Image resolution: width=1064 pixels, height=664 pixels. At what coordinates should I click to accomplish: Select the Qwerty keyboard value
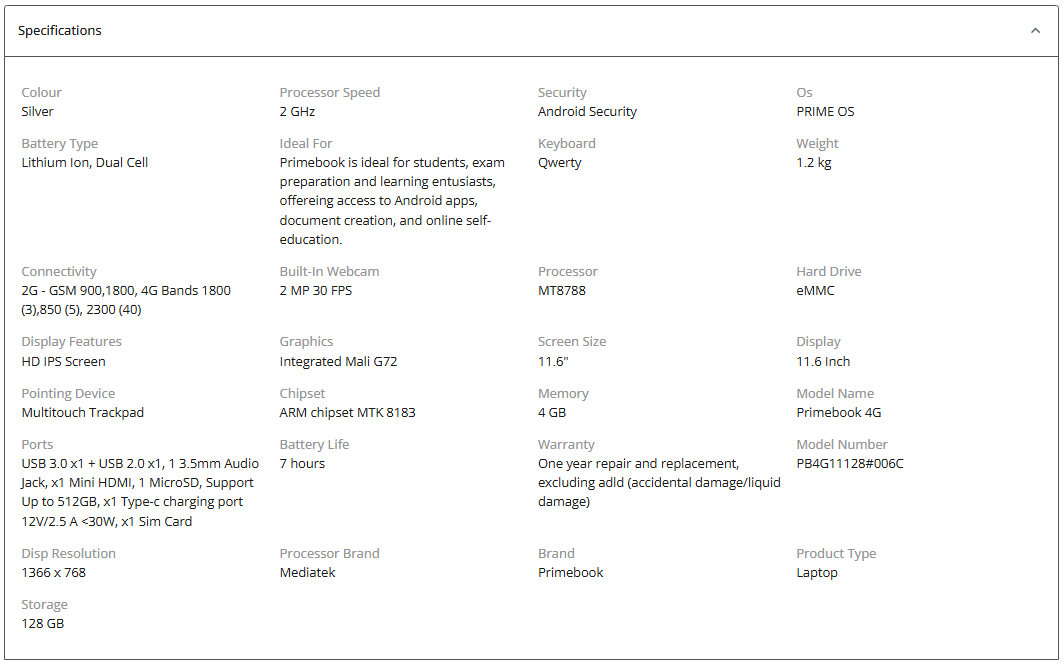point(560,163)
